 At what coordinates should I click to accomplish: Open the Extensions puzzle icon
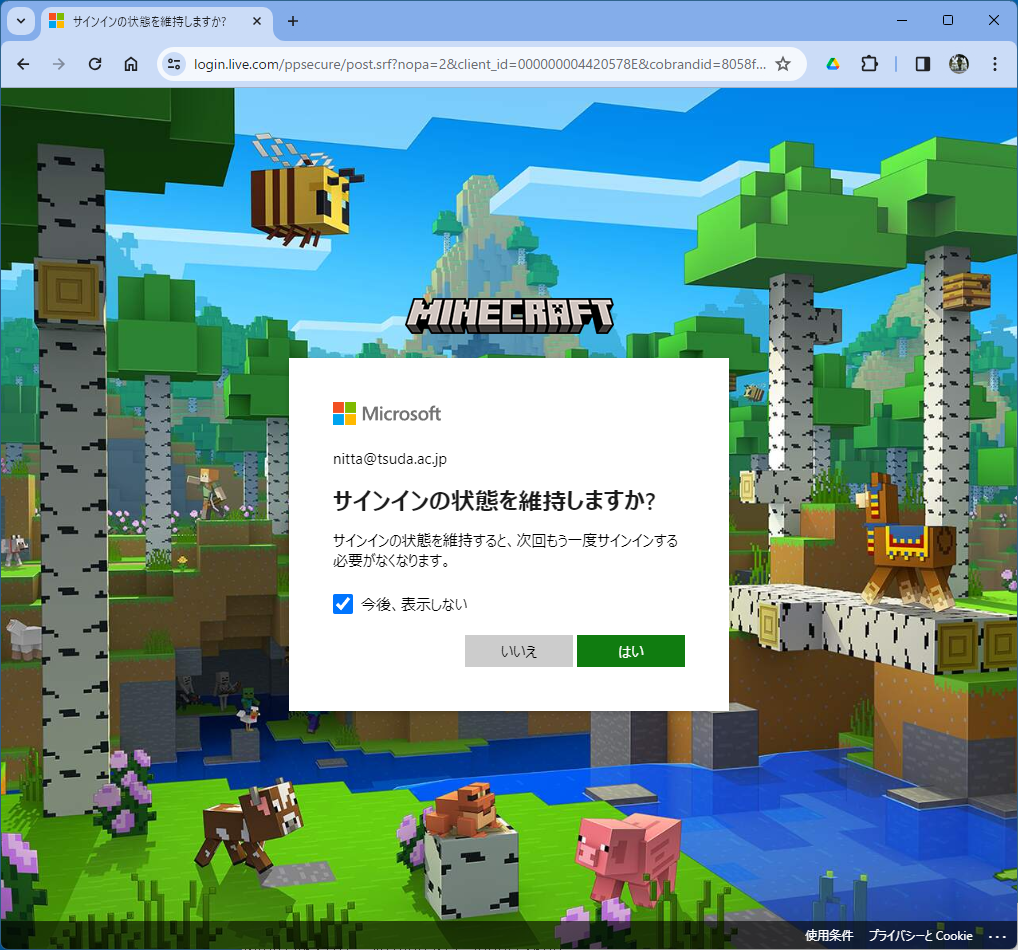(869, 64)
